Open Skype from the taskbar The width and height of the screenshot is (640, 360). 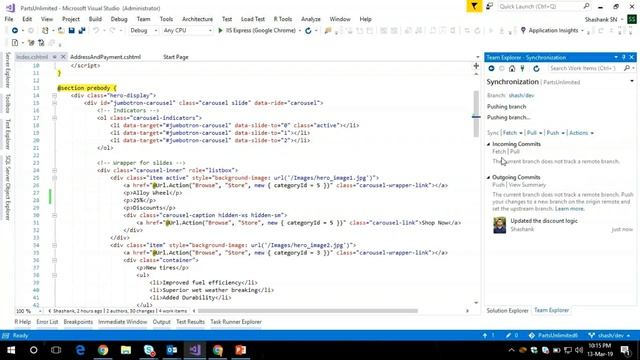[149, 350]
